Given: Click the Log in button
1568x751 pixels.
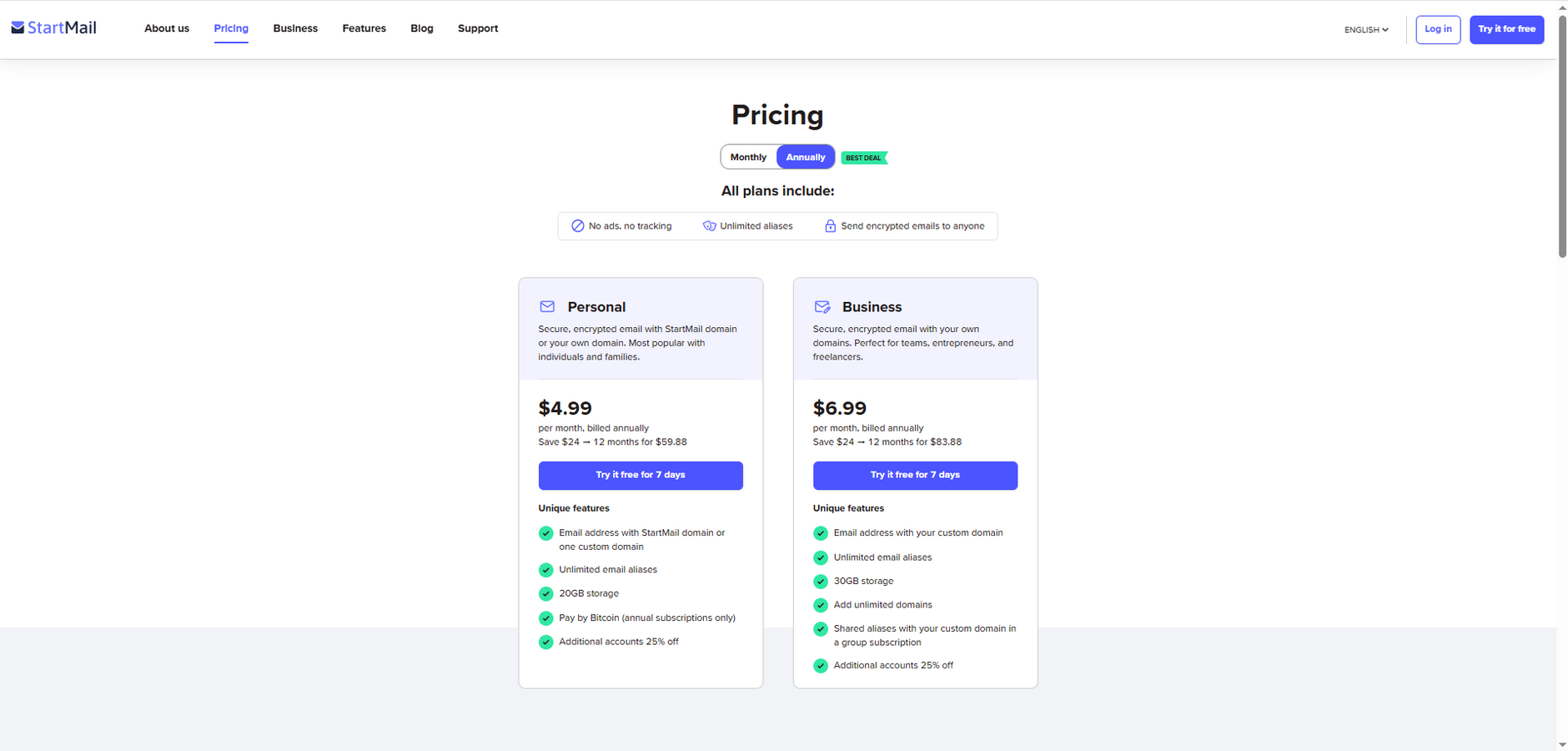Looking at the screenshot, I should [x=1438, y=29].
